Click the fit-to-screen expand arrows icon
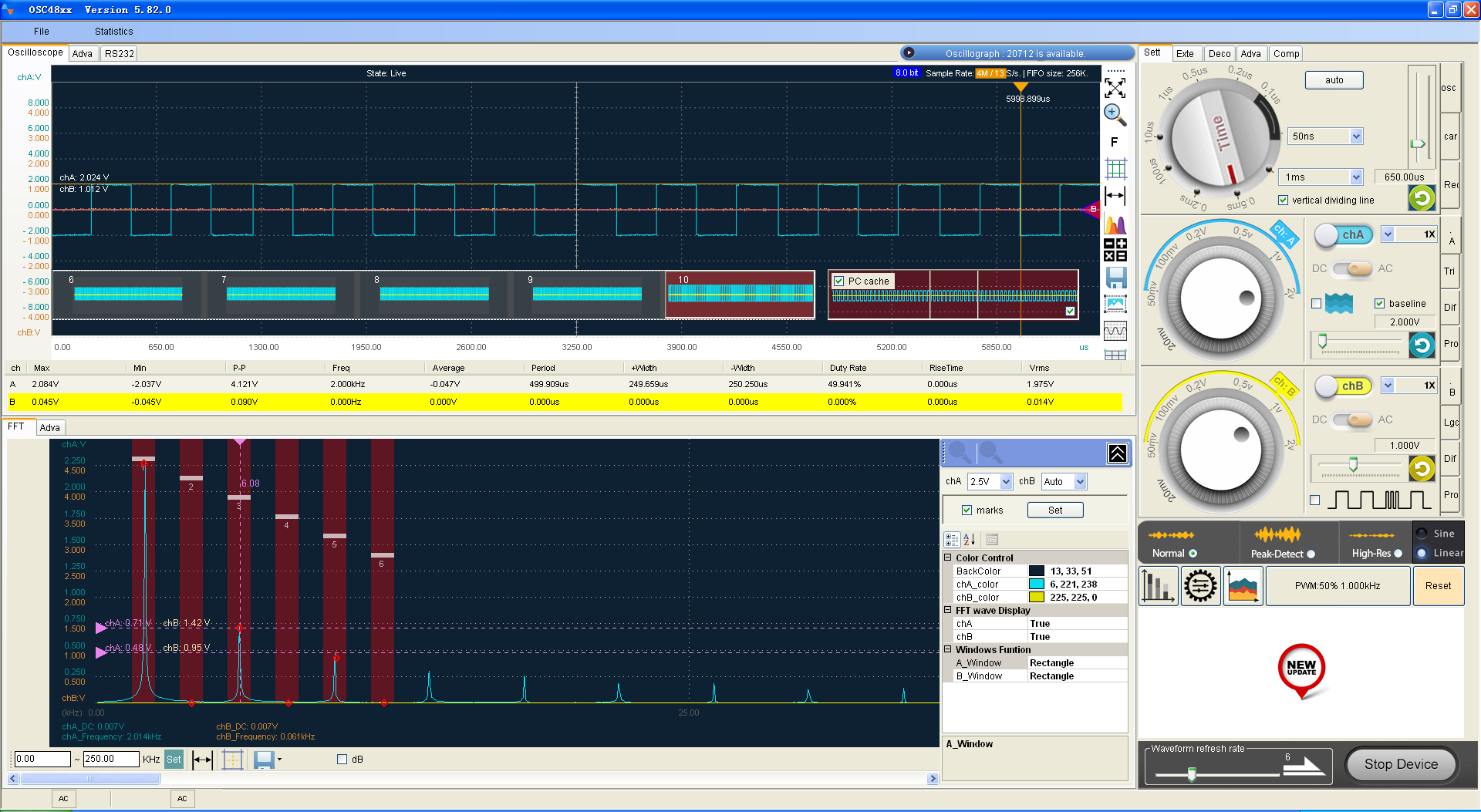Viewport: 1481px width, 812px height. click(1115, 88)
